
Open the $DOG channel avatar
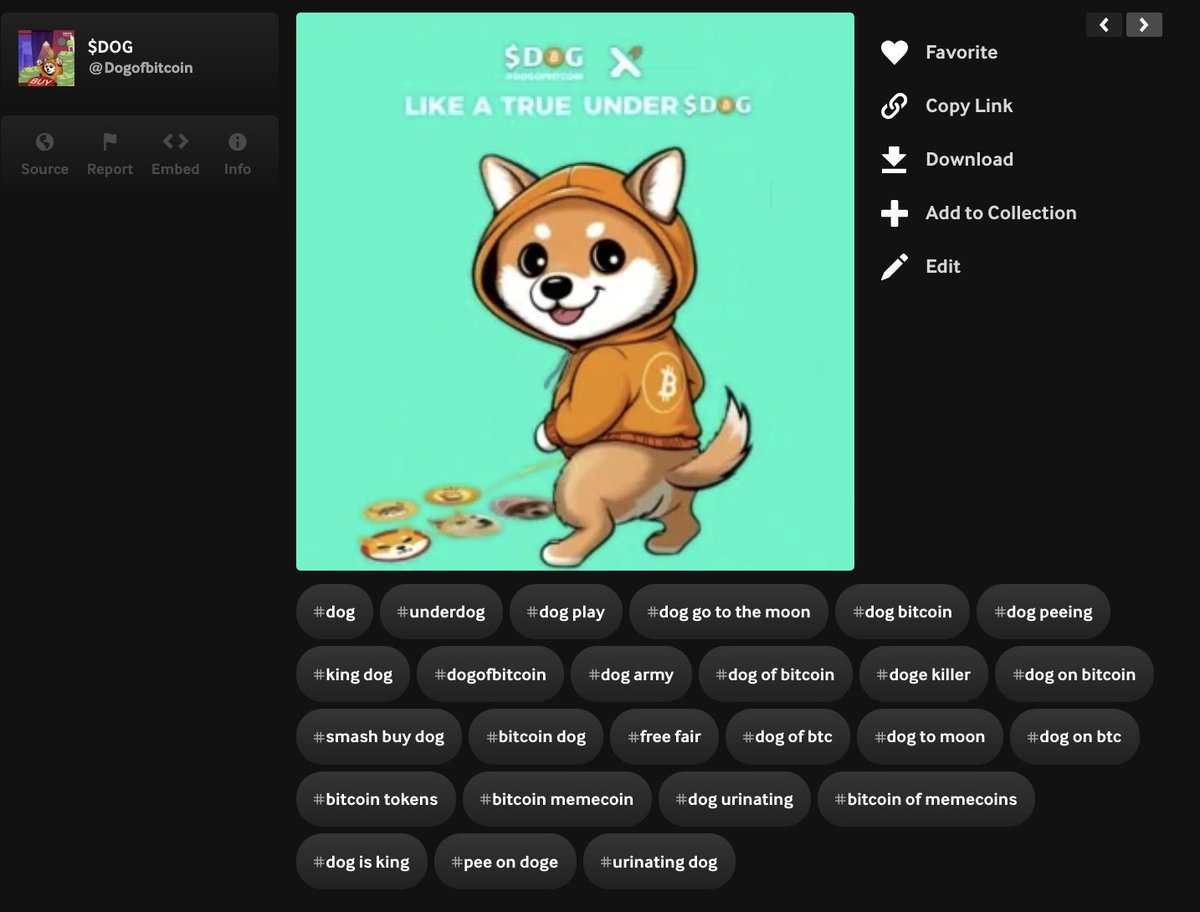(46, 58)
